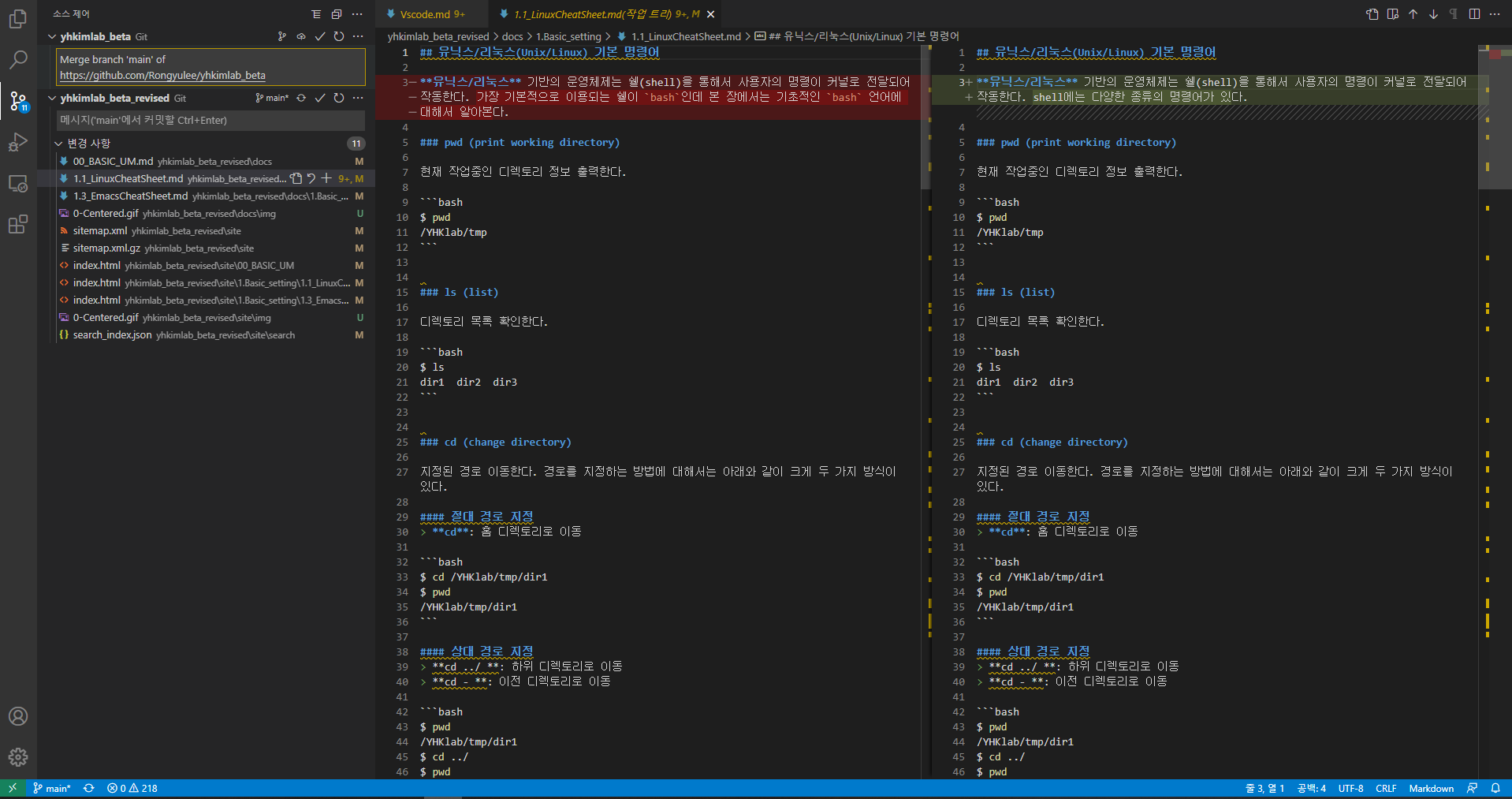
Task: Open more actions for yhkimlab_beta_revised
Action: pyautogui.click(x=358, y=98)
